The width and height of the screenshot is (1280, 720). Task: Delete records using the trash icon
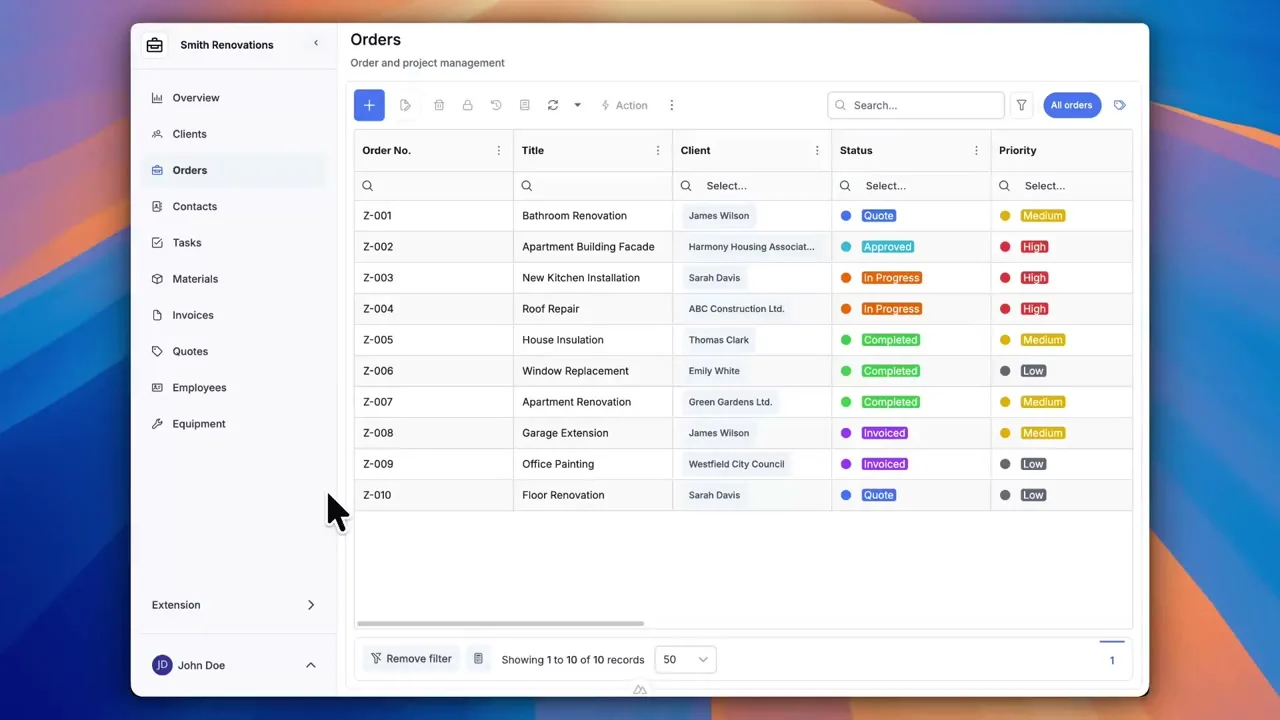(439, 105)
